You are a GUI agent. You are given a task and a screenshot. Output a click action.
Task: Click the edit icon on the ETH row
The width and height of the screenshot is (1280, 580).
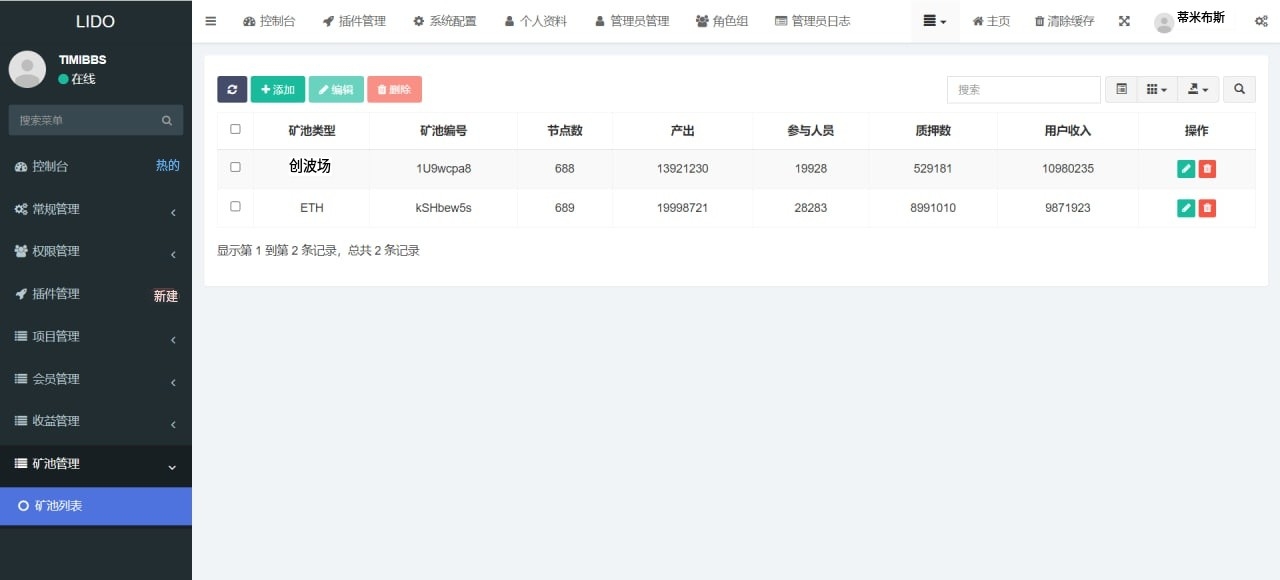1186,207
